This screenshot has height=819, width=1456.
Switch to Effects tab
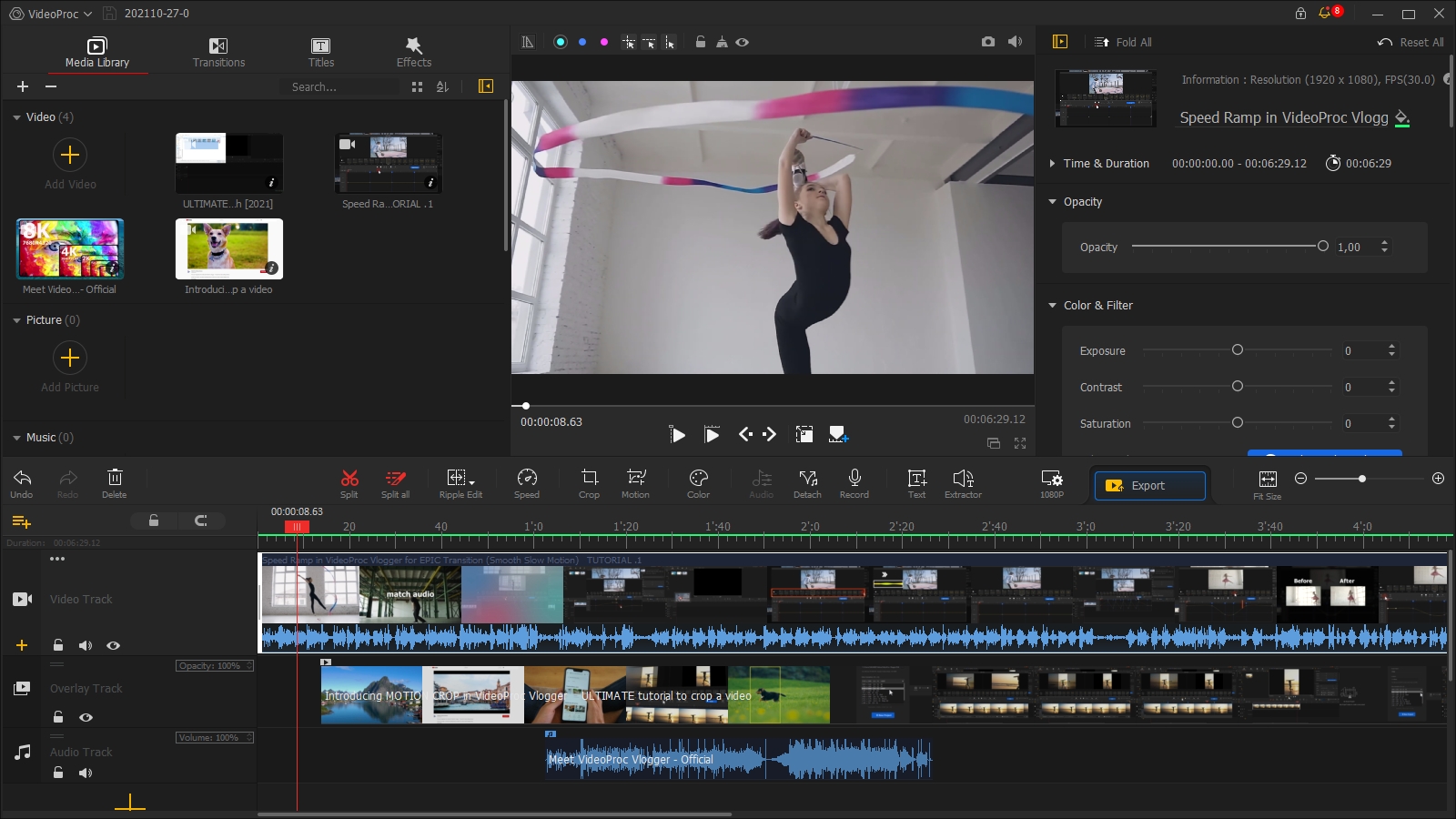pos(414,53)
